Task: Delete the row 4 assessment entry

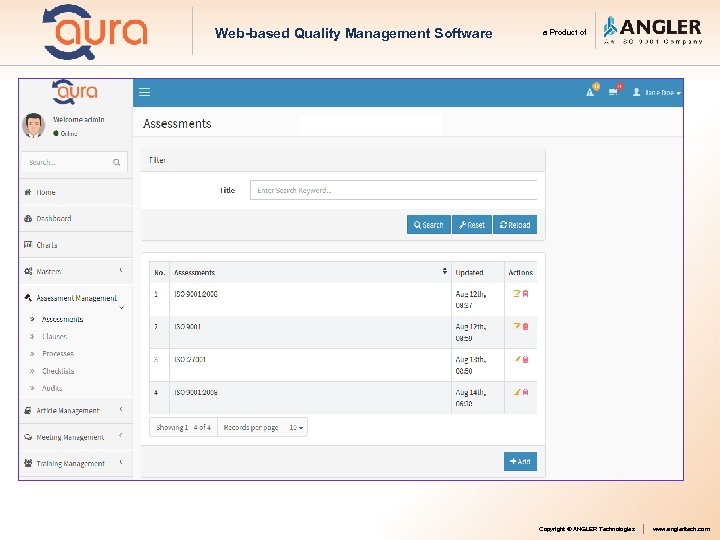Action: click(525, 392)
